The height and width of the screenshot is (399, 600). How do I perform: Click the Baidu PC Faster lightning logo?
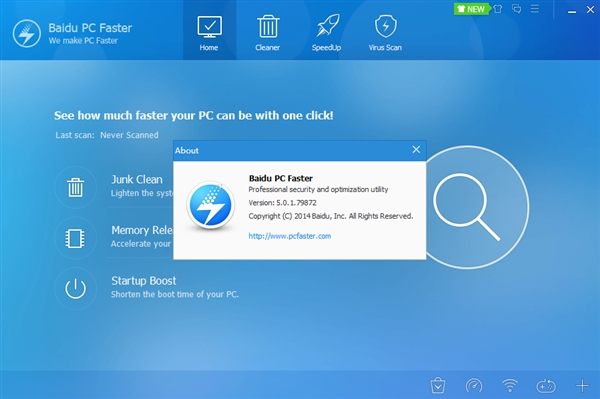pos(27,34)
